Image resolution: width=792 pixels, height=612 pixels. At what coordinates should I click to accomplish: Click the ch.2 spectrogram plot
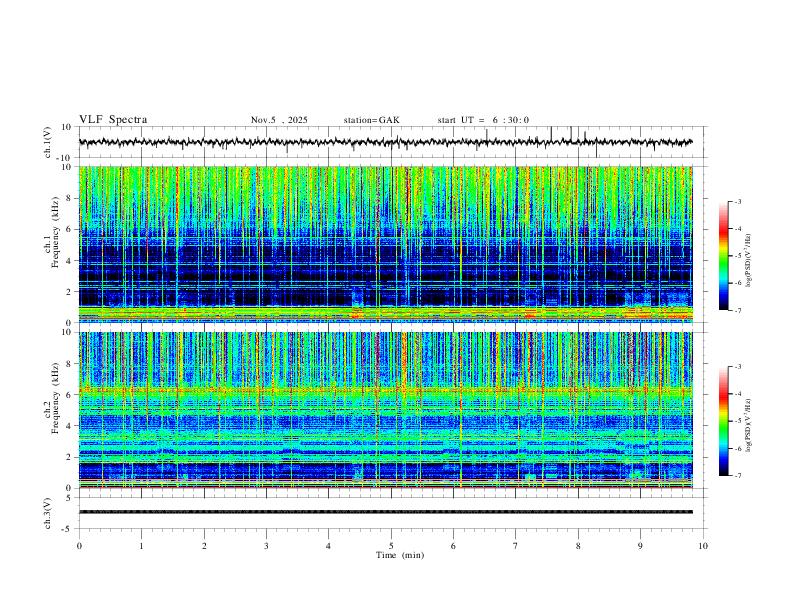[x=386, y=410]
